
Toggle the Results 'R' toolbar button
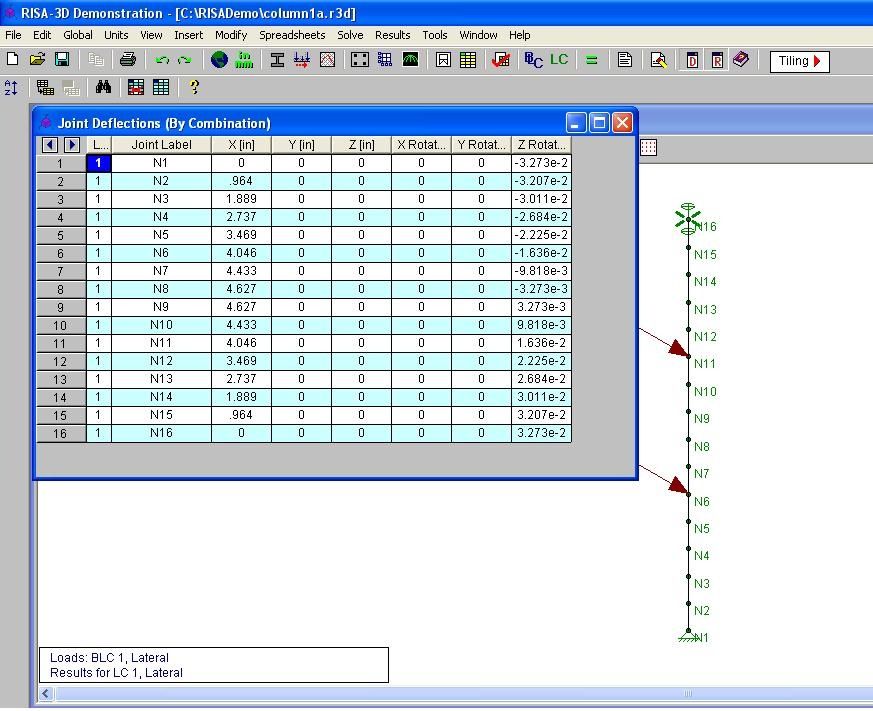click(x=717, y=60)
